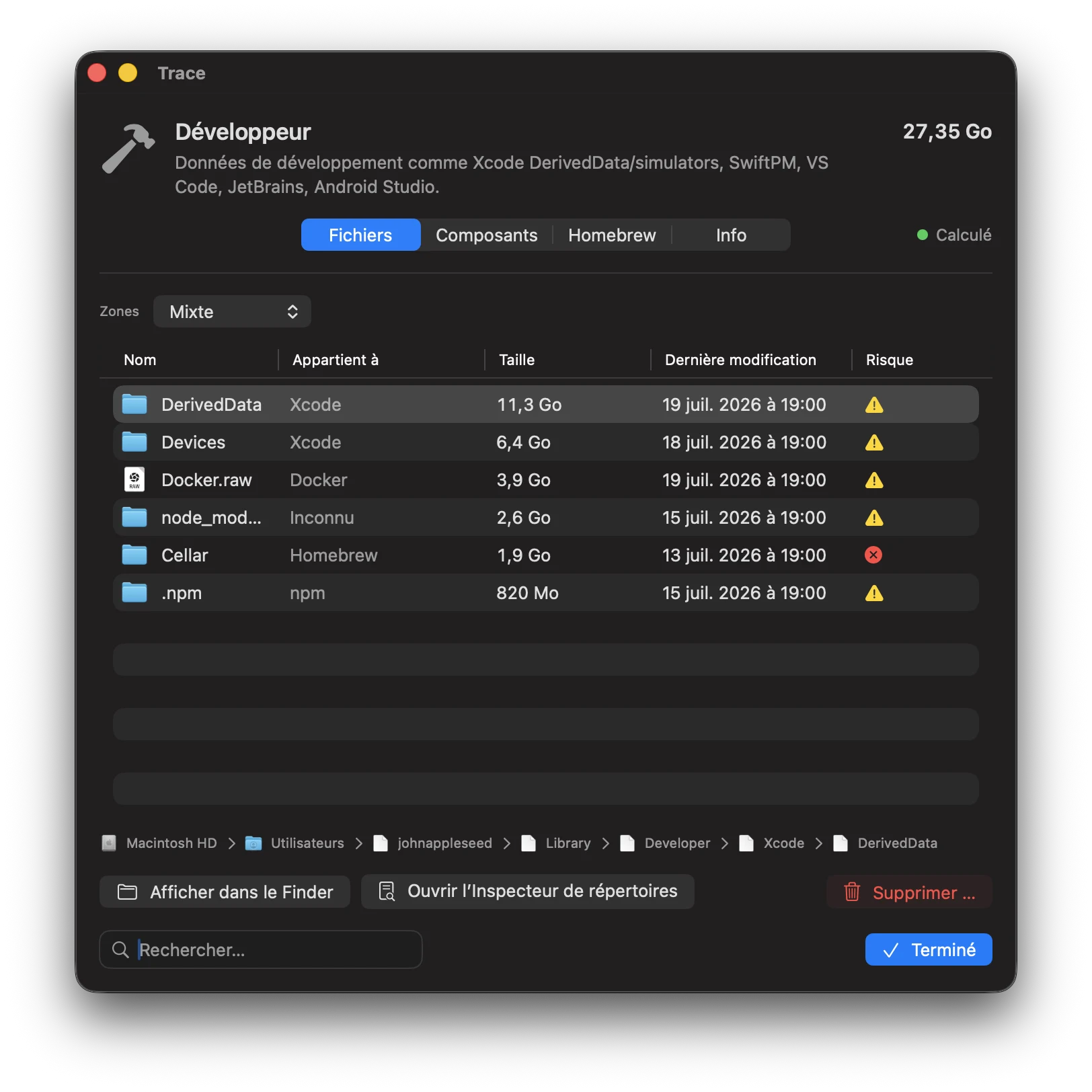This screenshot has height=1092, width=1092.
Task: Click Utilisateurs in the path bar
Action: (307, 843)
